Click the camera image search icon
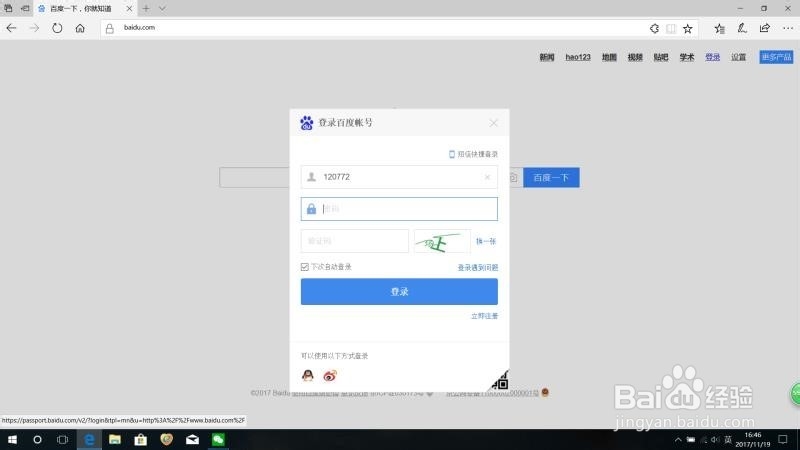800x450 pixels. [513, 178]
